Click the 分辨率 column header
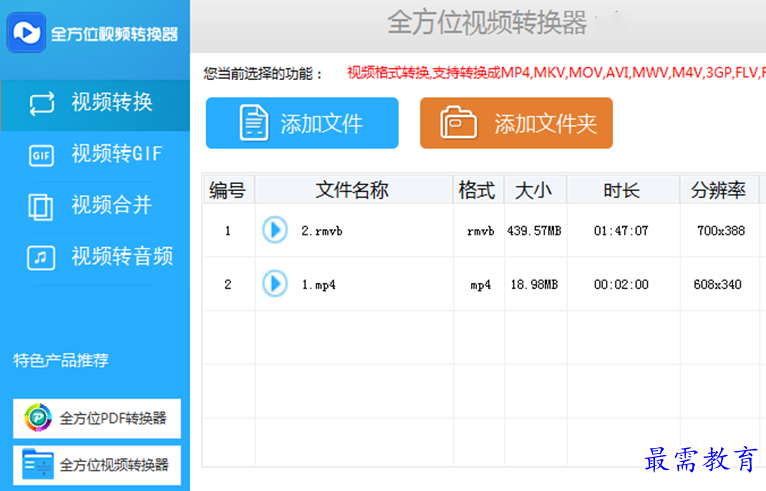 (717, 190)
